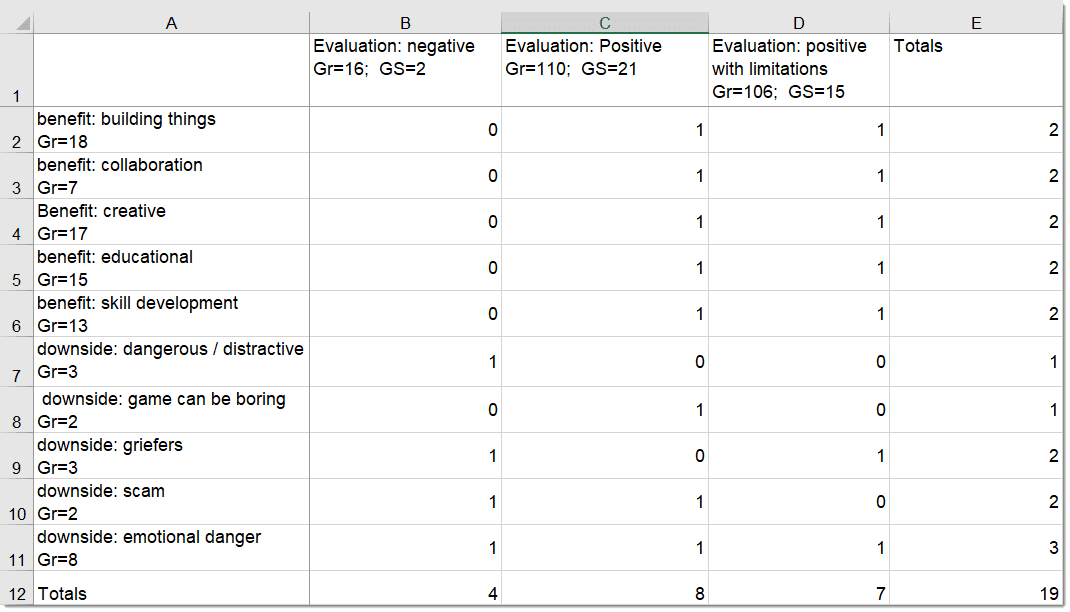Viewport: 1070px width, 612px height.
Task: Click grand total value 19
Action: click(x=977, y=588)
